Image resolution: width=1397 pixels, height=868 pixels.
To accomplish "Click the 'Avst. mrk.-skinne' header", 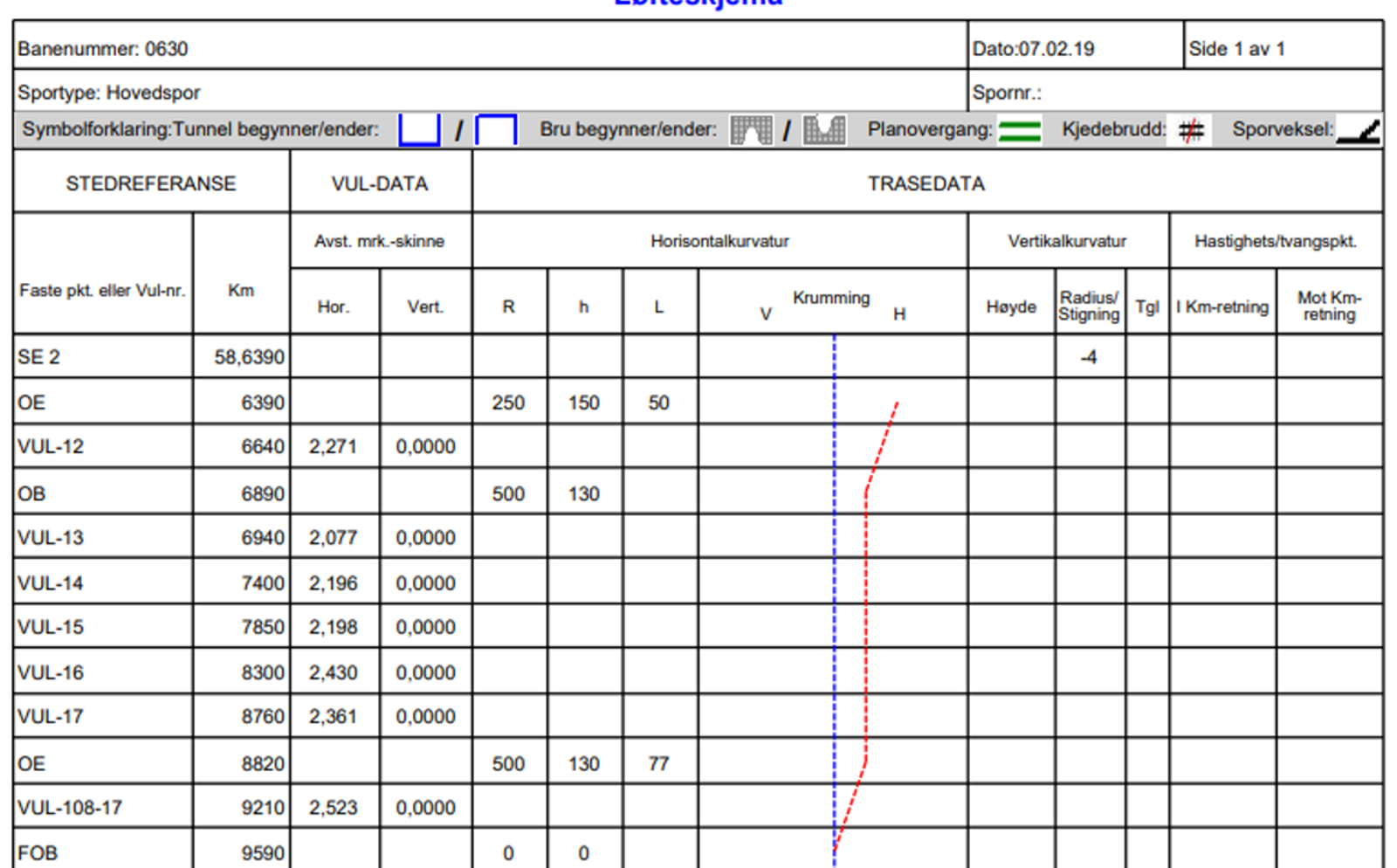I will (380, 241).
